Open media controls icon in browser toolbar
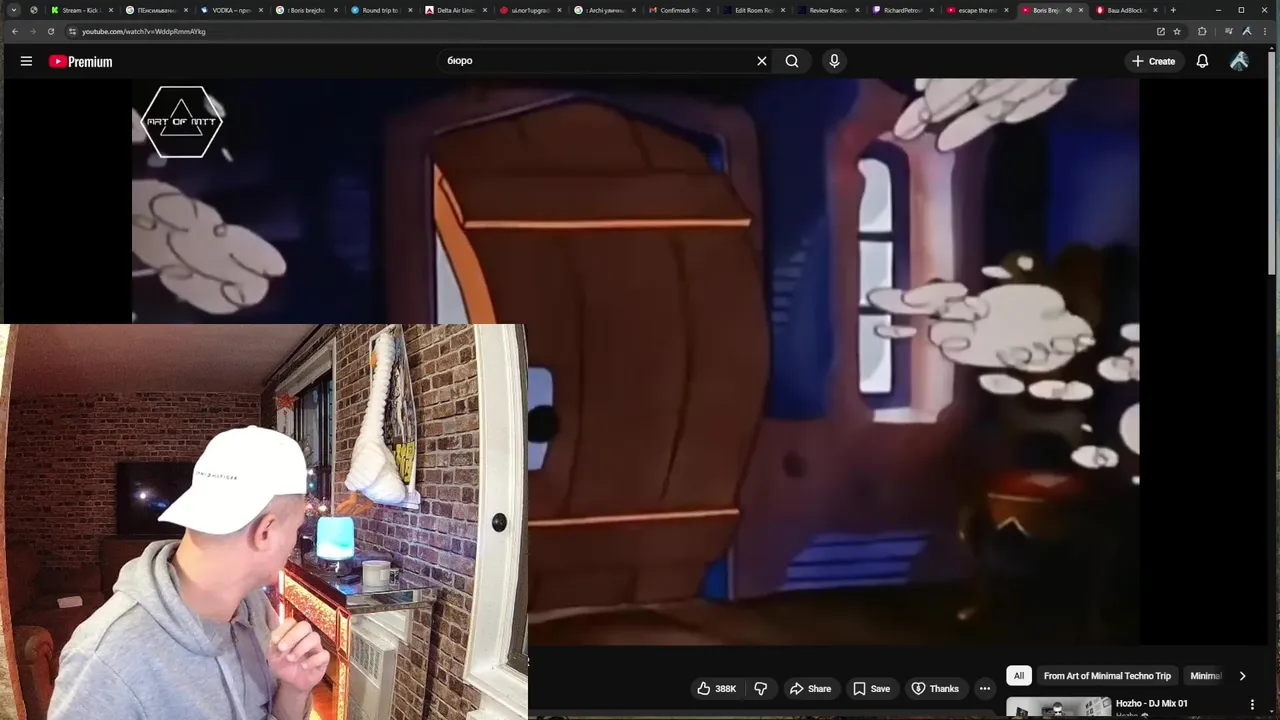1280x720 pixels. (1229, 31)
